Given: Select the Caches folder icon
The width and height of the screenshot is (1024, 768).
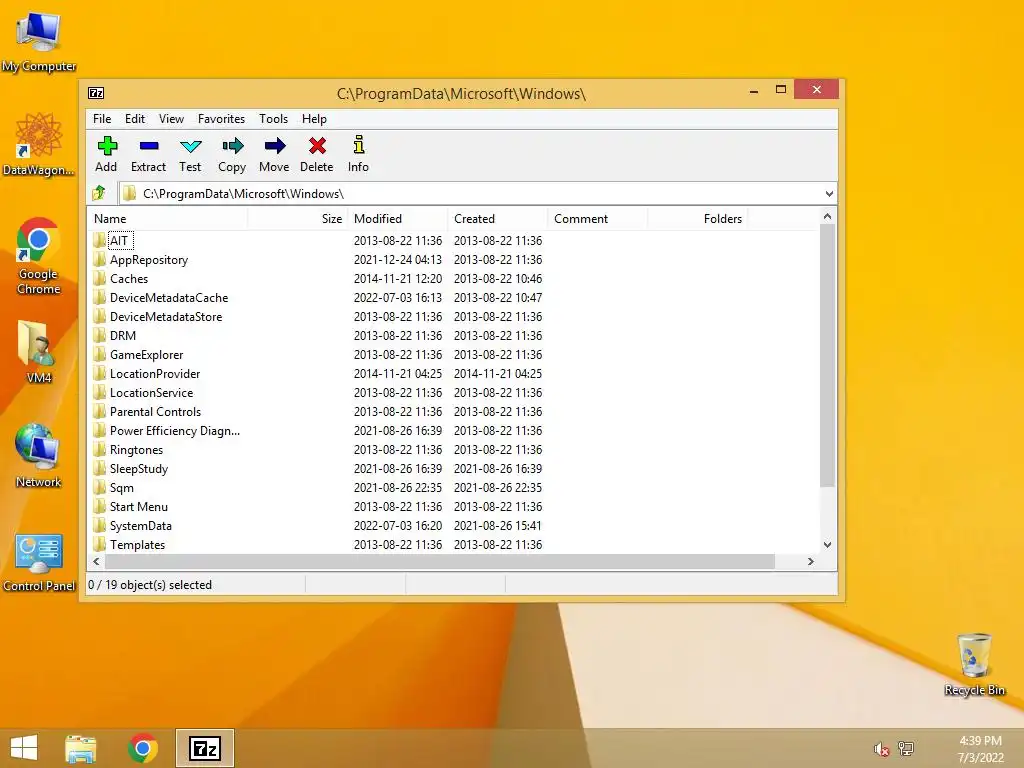Looking at the screenshot, I should click(99, 278).
